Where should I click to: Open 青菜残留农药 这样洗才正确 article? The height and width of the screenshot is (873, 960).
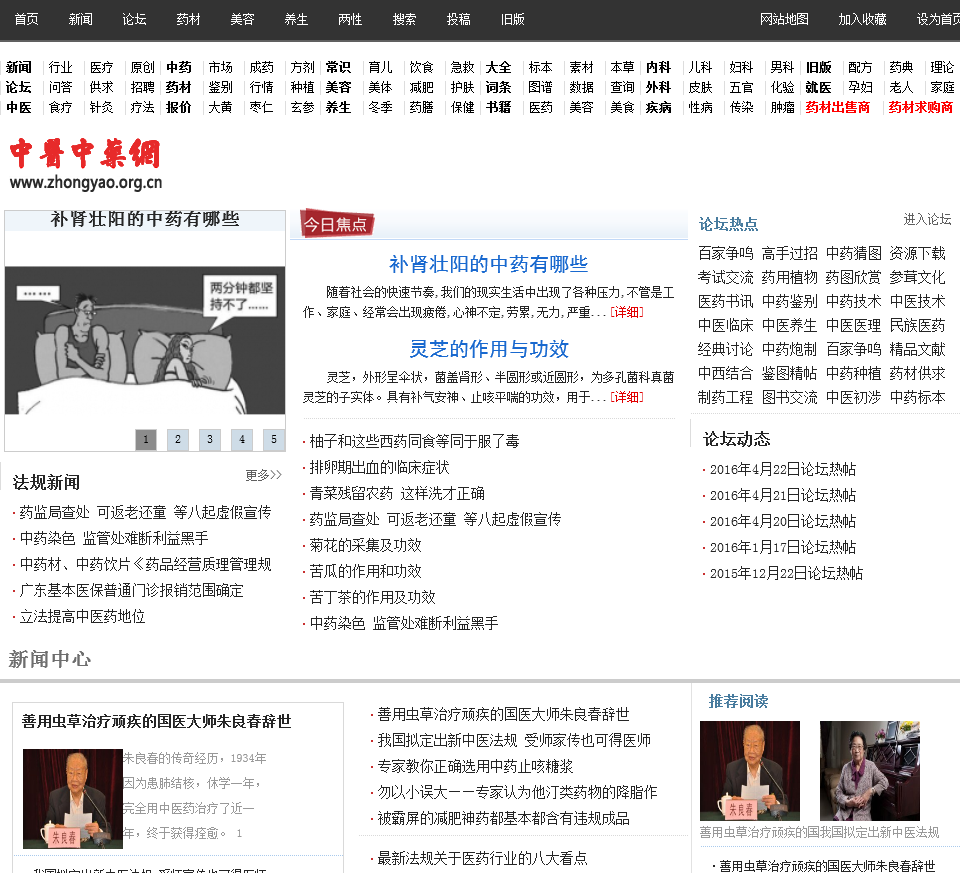pyautogui.click(x=397, y=493)
